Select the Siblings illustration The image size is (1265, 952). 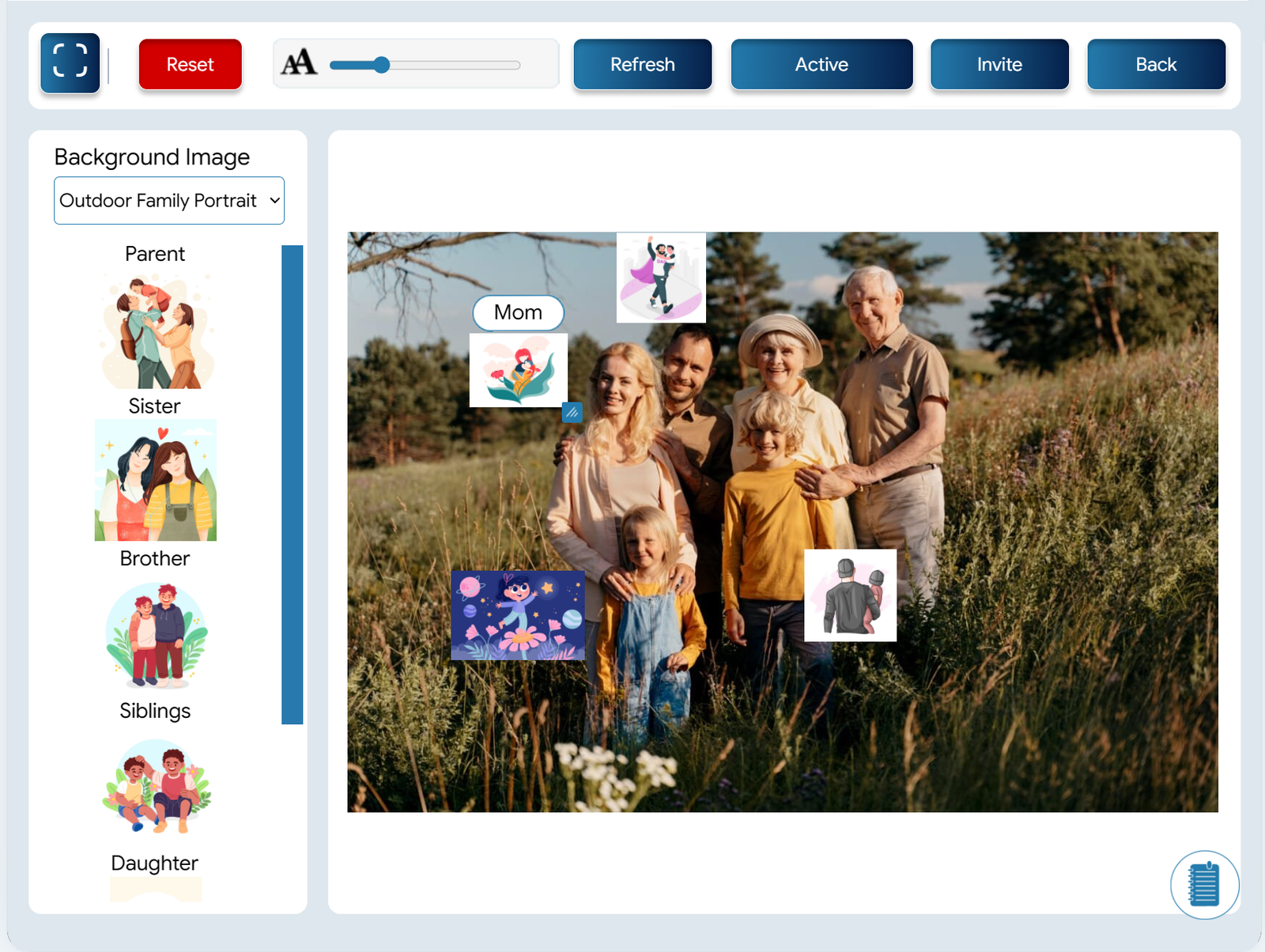coord(156,786)
